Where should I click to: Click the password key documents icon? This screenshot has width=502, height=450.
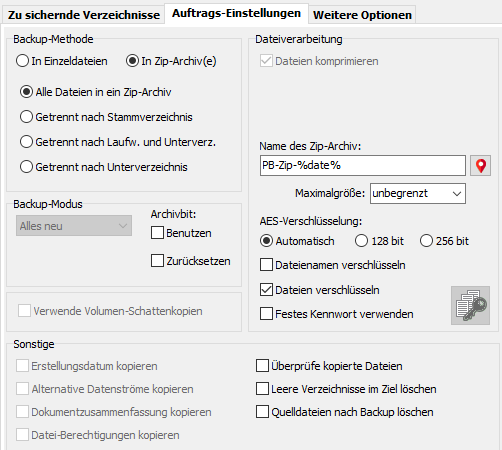[x=470, y=305]
